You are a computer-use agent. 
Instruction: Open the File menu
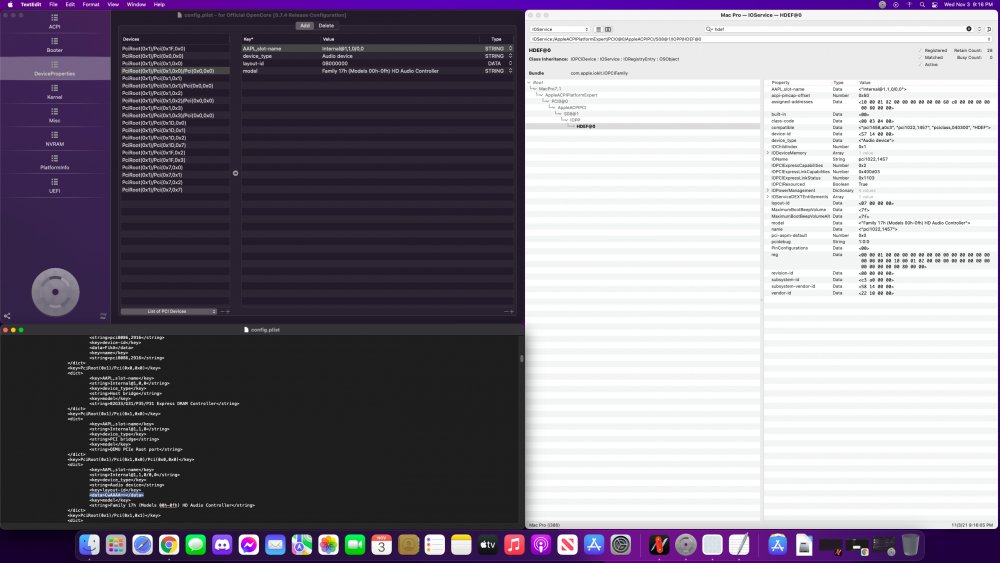(x=54, y=4)
